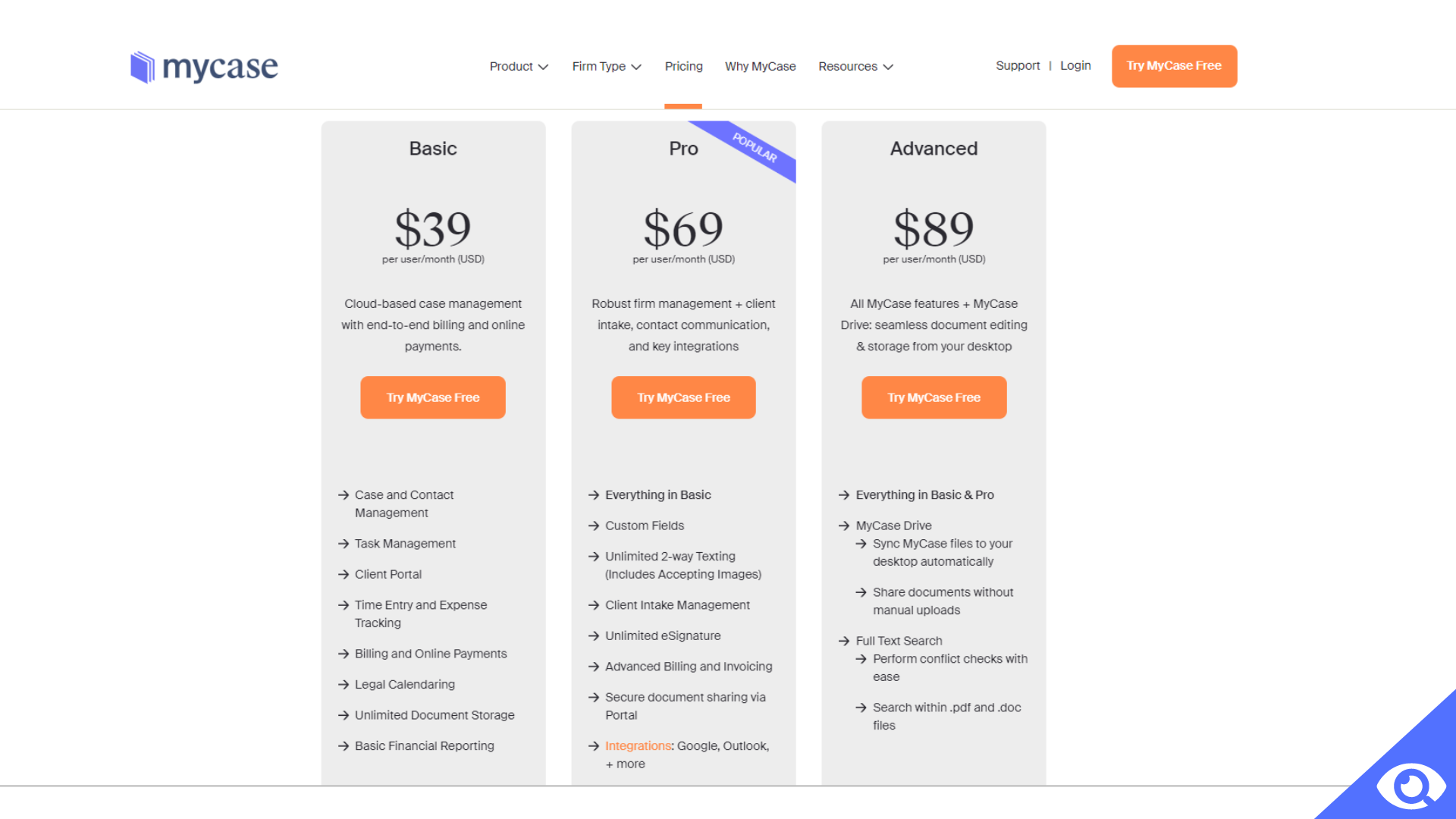This screenshot has width=1456, height=819.
Task: Select the Pro plan Try MyCase Free
Action: point(683,397)
